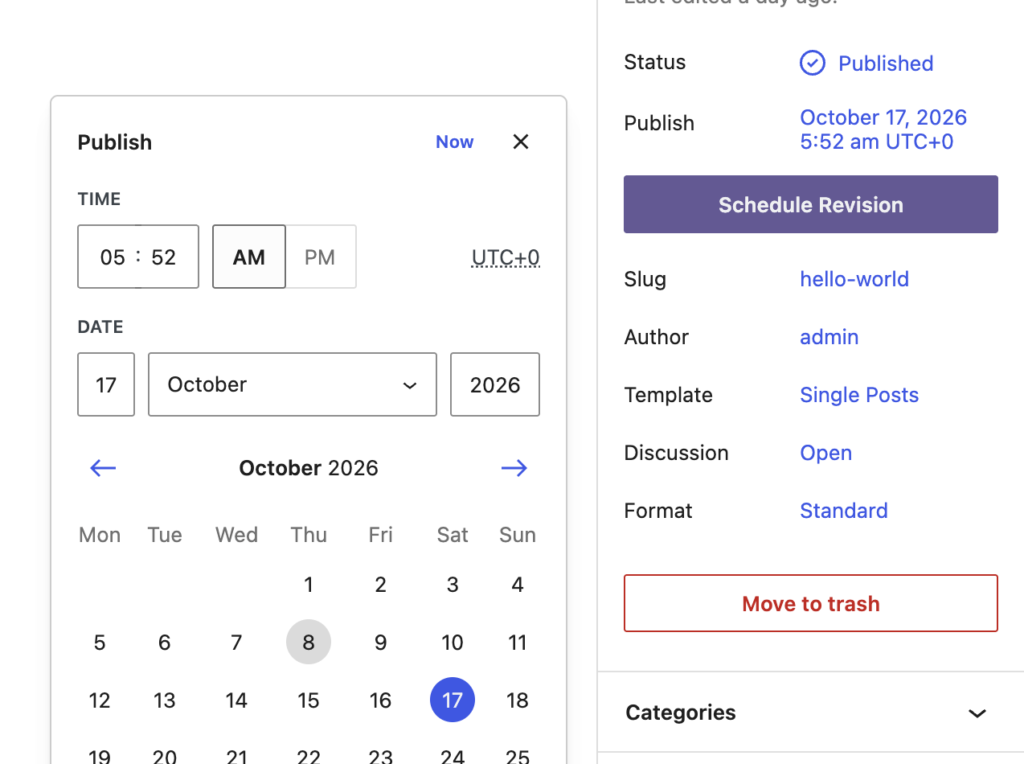Click the year field showing 2026
The width and height of the screenshot is (1024, 764).
495,385
